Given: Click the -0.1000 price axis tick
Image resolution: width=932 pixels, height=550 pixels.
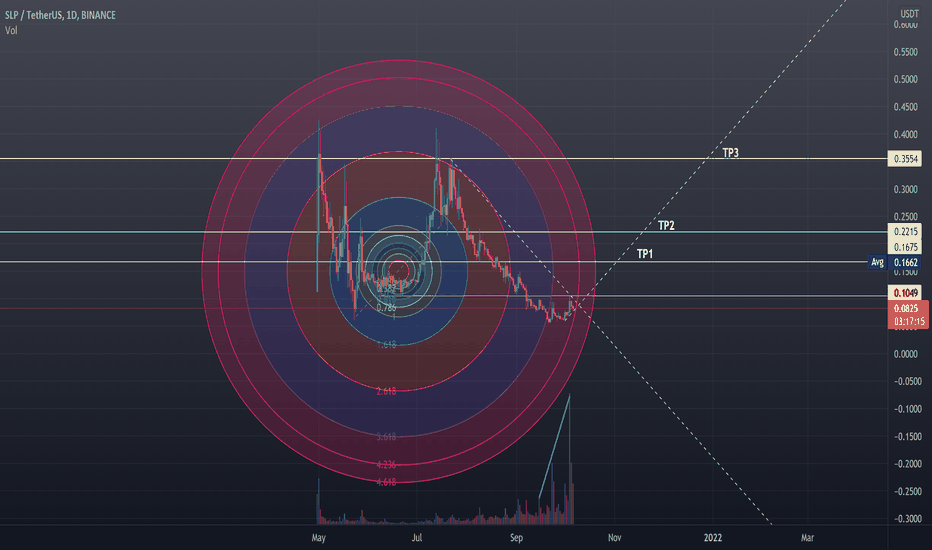Looking at the screenshot, I should [908, 409].
